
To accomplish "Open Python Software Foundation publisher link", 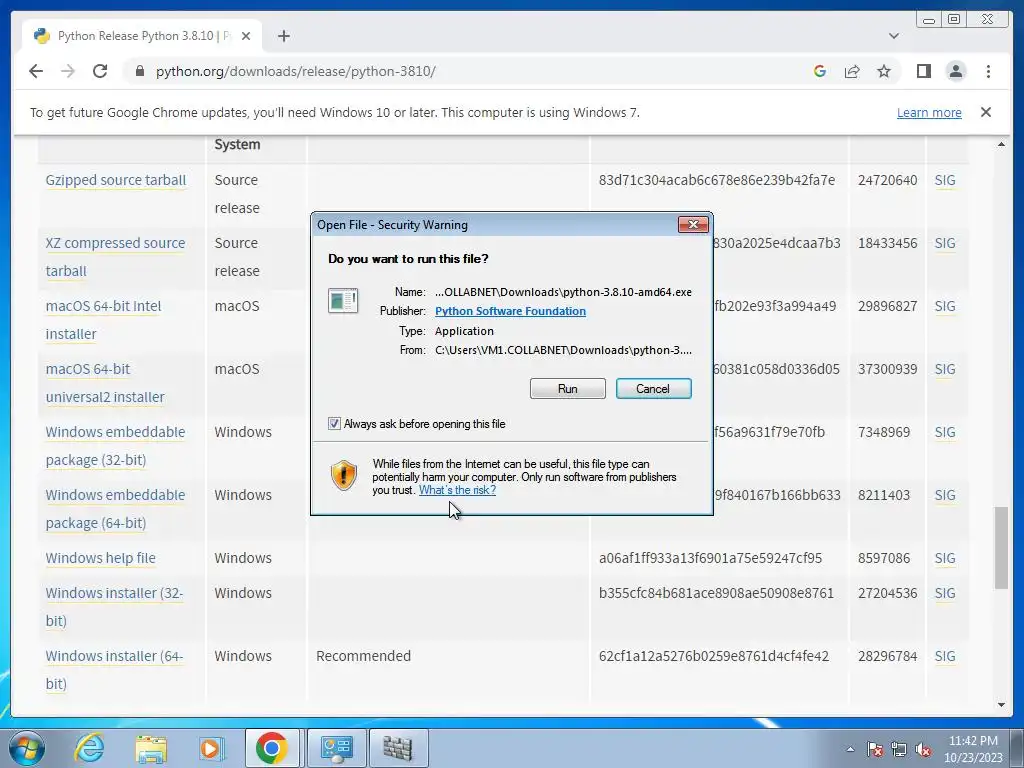I will click(x=510, y=311).
